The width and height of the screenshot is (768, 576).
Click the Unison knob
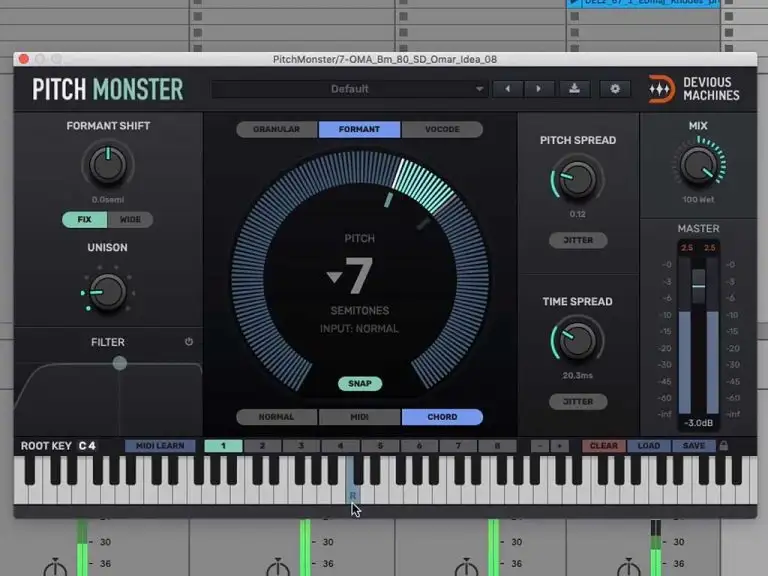107,292
